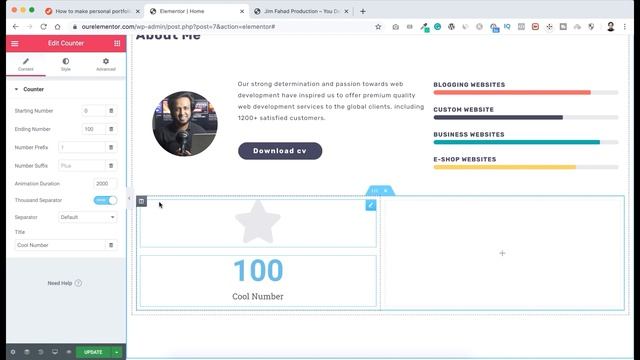This screenshot has height=360, width=640.
Task: Click the green UPDATE button
Action: pyautogui.click(x=93, y=352)
